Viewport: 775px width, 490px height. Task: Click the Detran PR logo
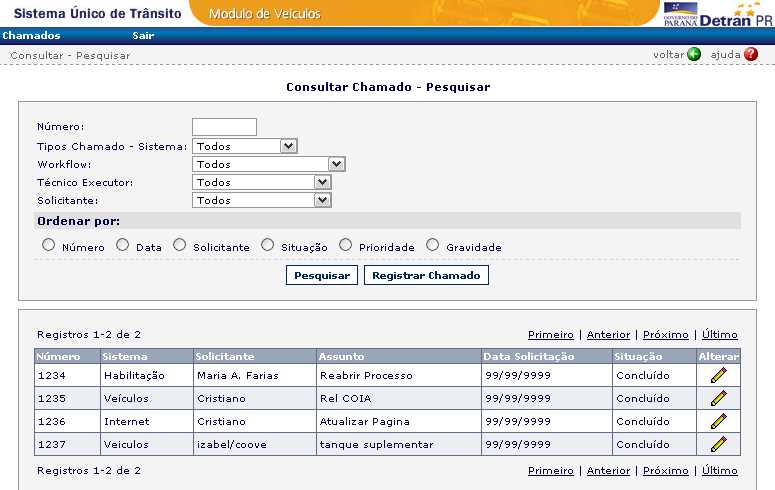point(716,15)
